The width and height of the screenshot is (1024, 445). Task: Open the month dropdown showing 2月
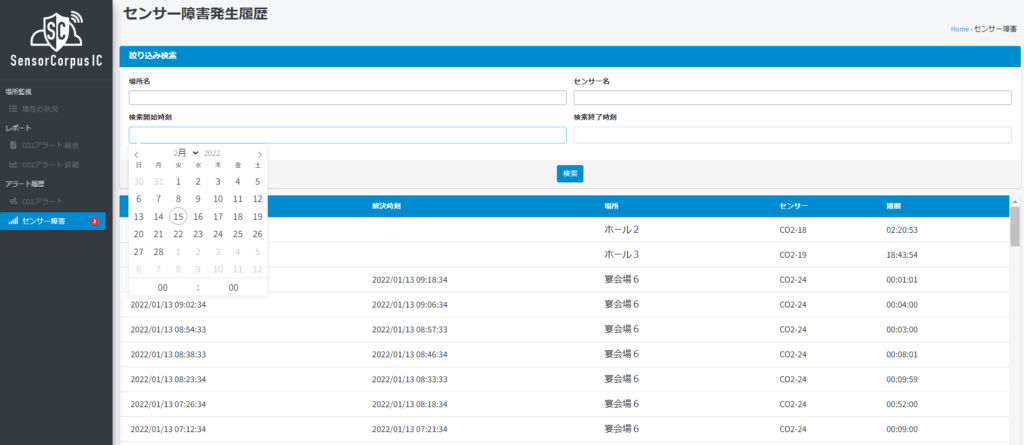pos(186,153)
